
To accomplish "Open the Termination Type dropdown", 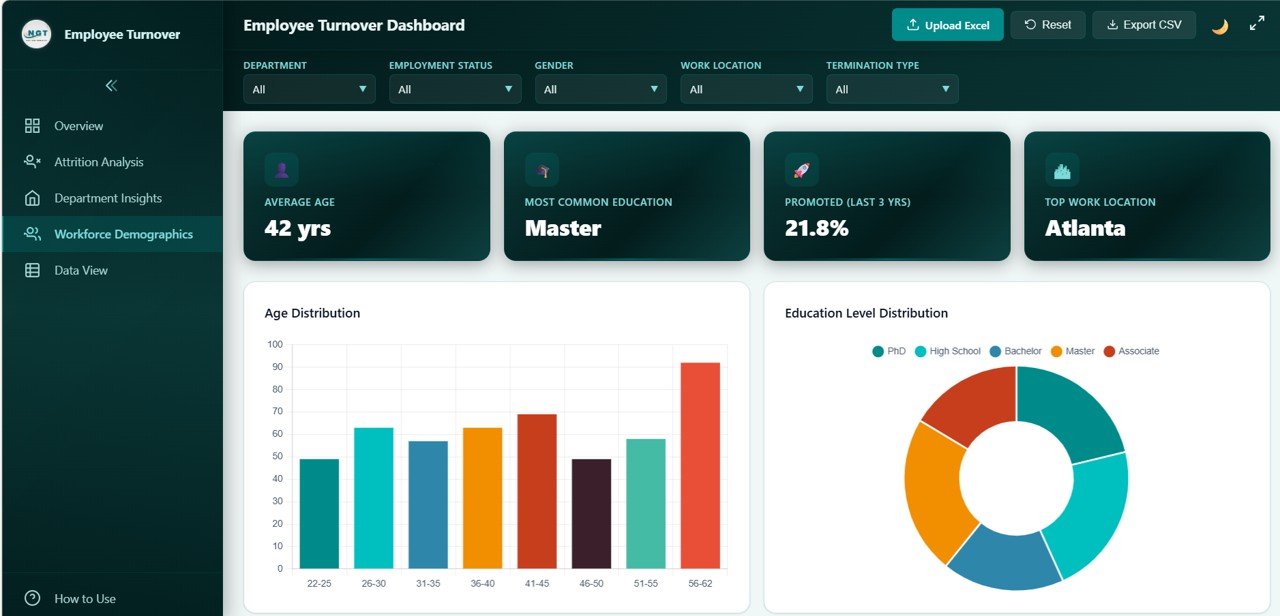I will click(892, 89).
